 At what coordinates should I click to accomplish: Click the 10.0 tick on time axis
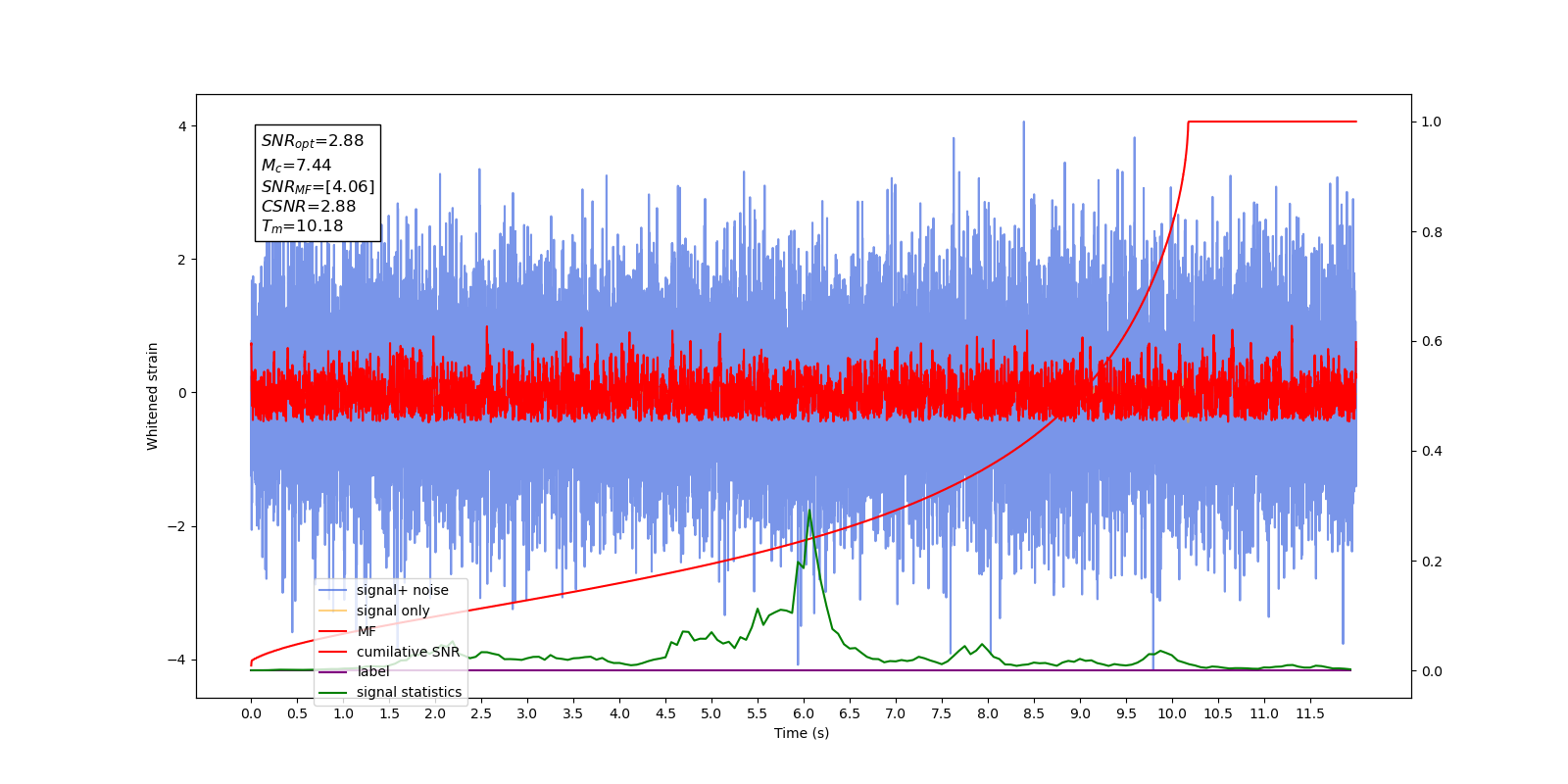click(1172, 713)
